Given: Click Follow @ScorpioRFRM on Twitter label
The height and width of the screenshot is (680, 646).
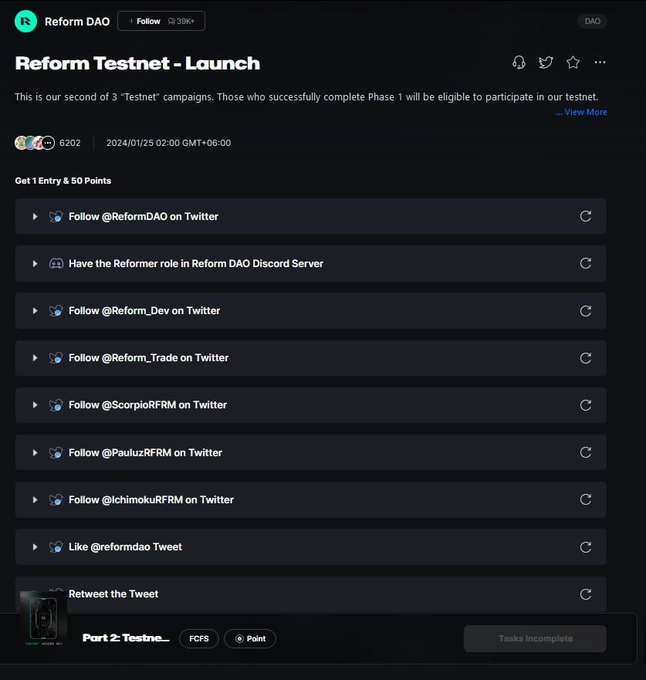Looking at the screenshot, I should [x=148, y=405].
